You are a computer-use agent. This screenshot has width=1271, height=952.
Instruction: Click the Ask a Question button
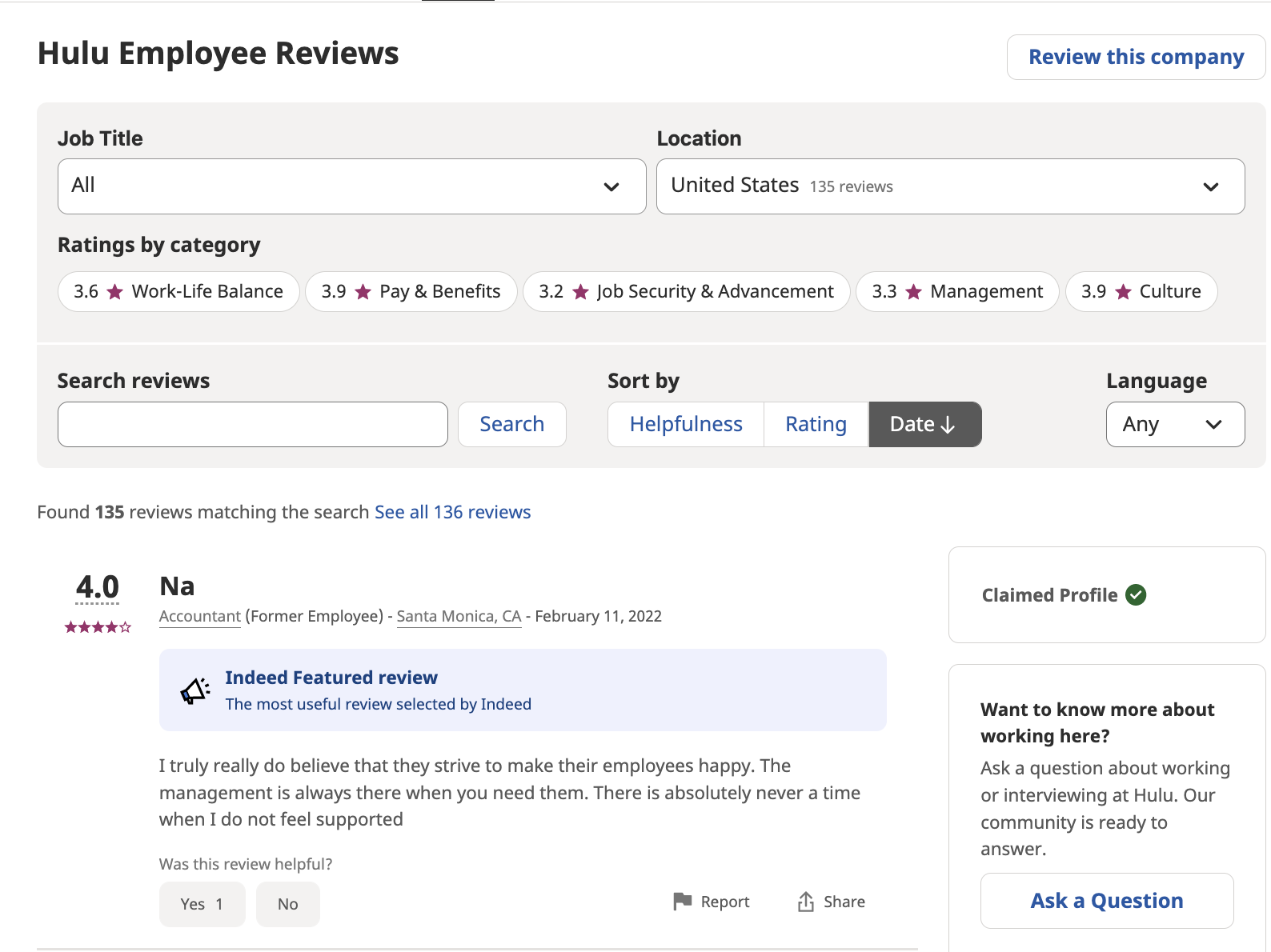point(1107,901)
